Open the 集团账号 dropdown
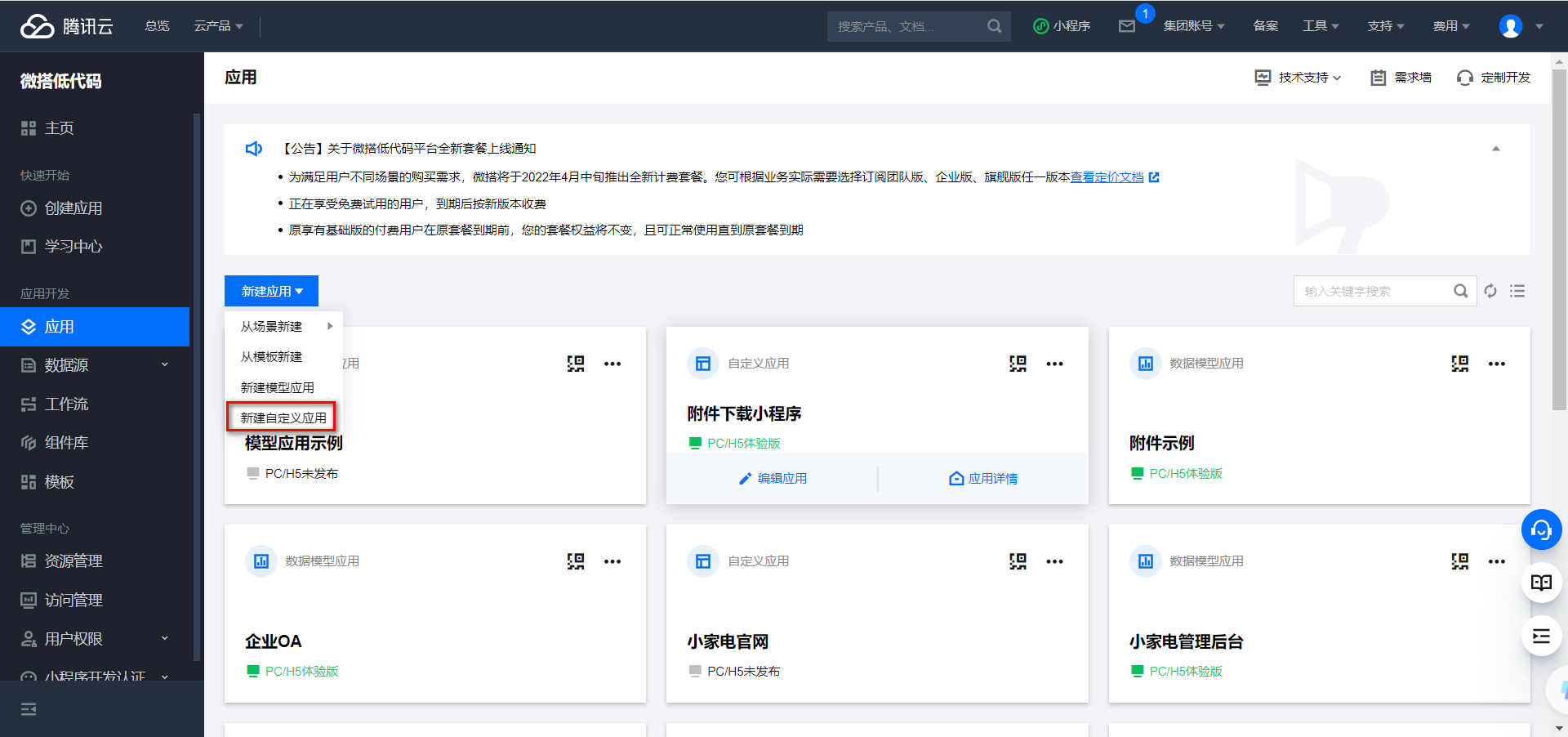Viewport: 1568px width, 737px height. click(1194, 26)
